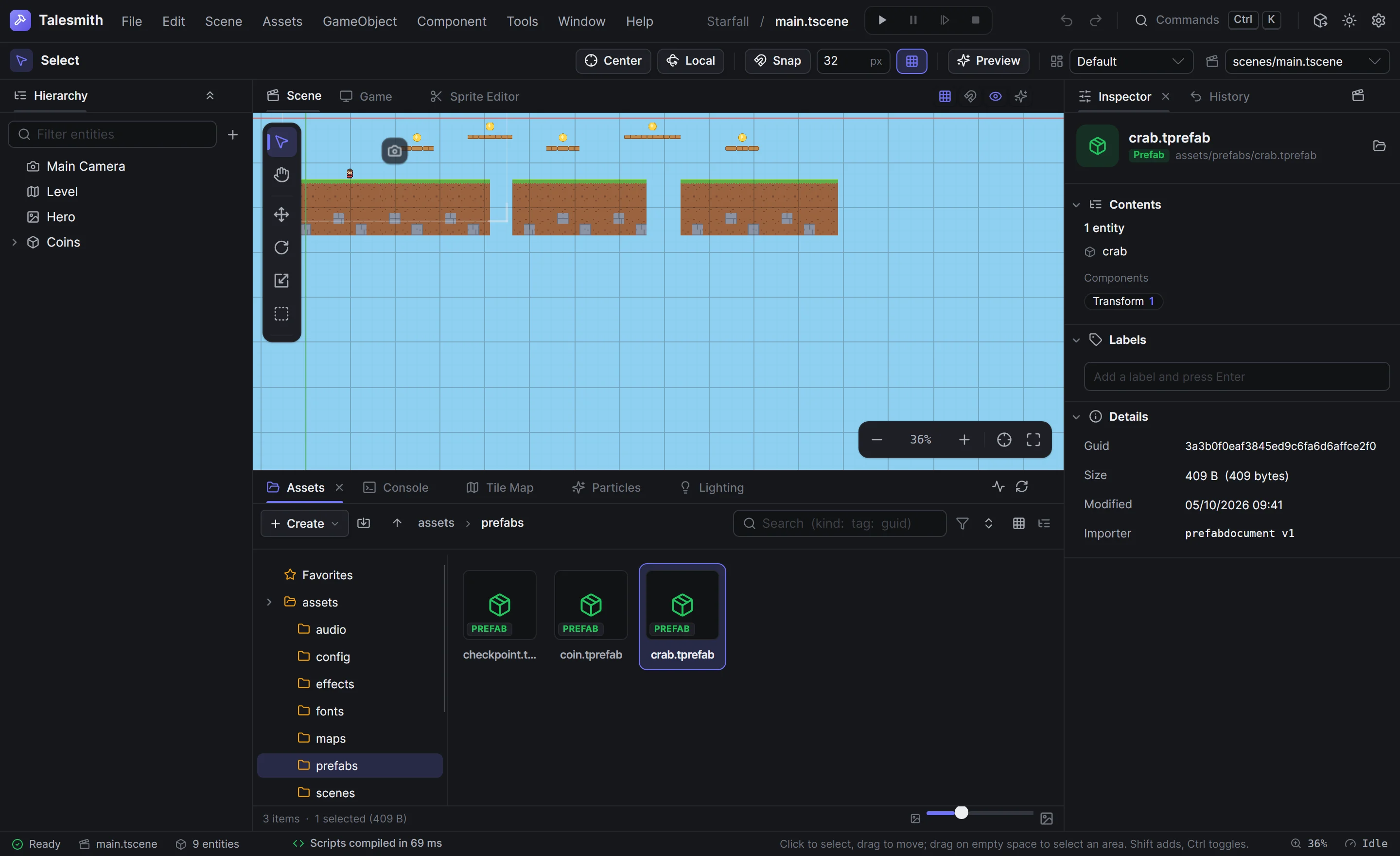This screenshot has width=1400, height=856.
Task: Select the arrow Select tool in scene toolbar
Action: [281, 142]
